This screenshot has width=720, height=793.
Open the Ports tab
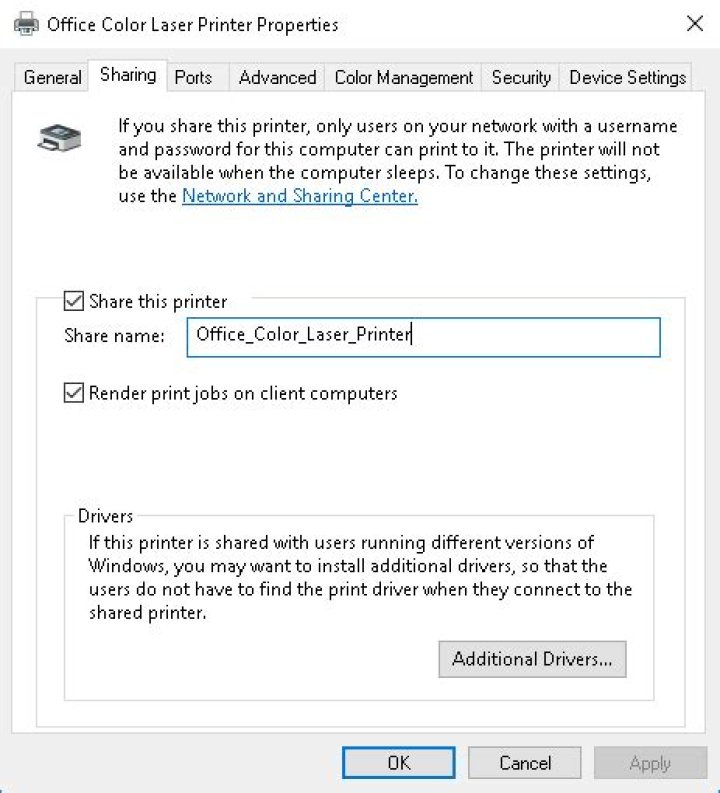(193, 77)
